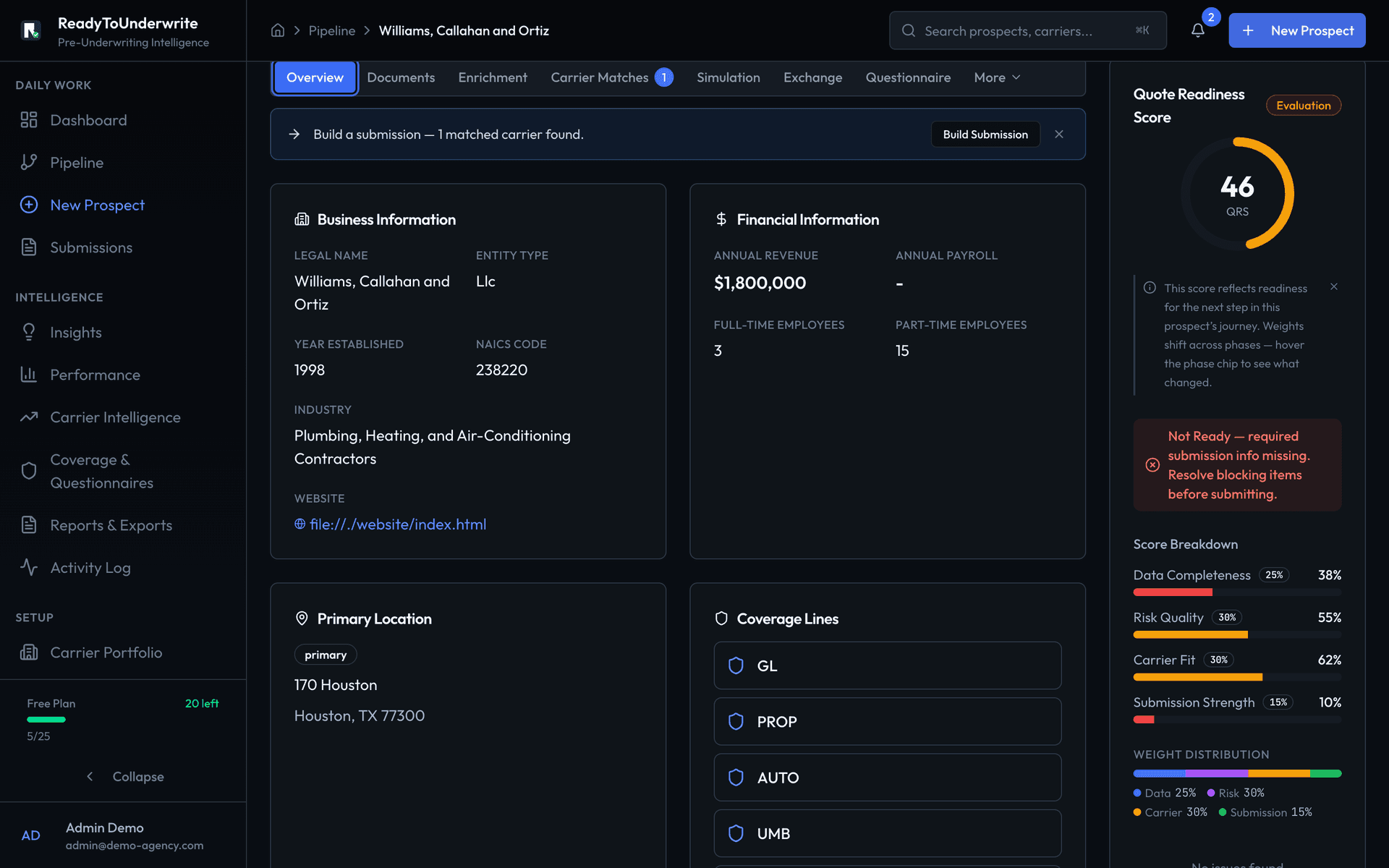This screenshot has width=1389, height=868.
Task: Open the Questionnaire tab
Action: 908,77
